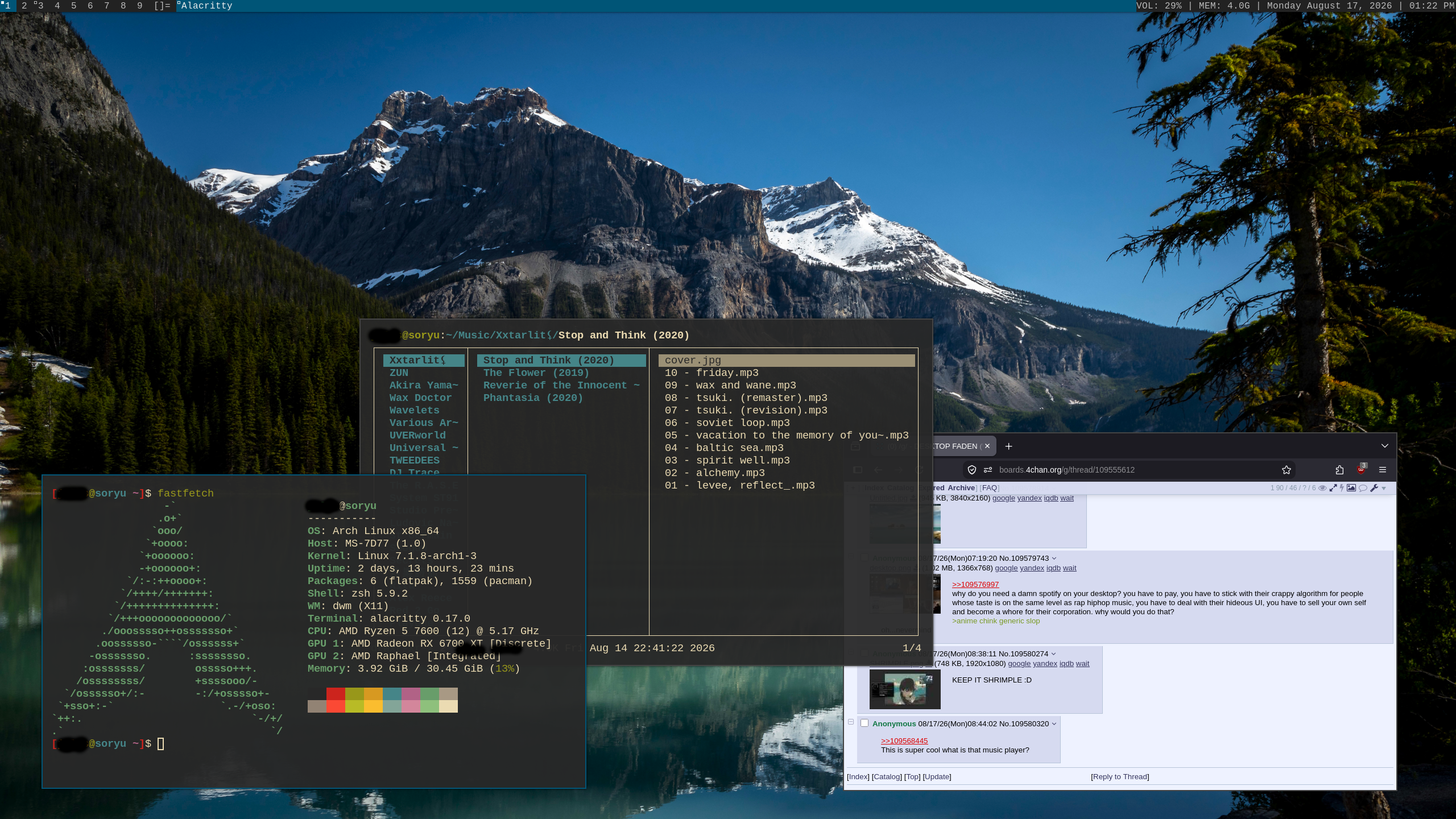Image resolution: width=1456 pixels, height=819 pixels.
Task: Follow the quote link >>109576997
Action: pos(975,584)
